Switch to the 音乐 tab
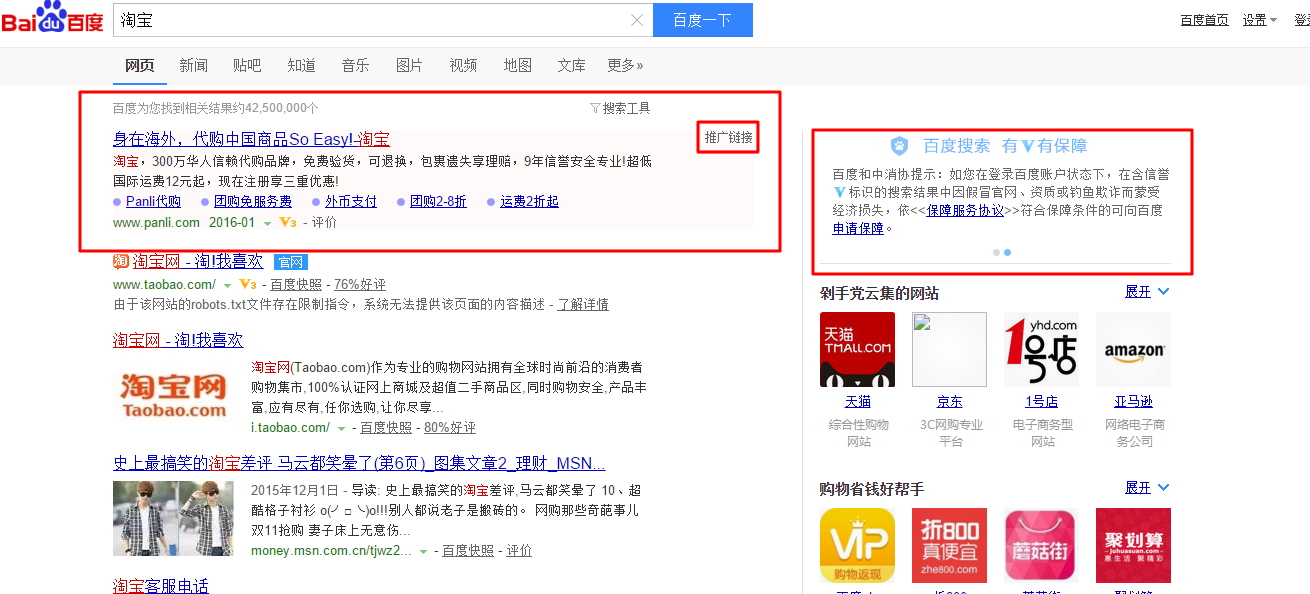The image size is (1310, 594). [x=355, y=65]
